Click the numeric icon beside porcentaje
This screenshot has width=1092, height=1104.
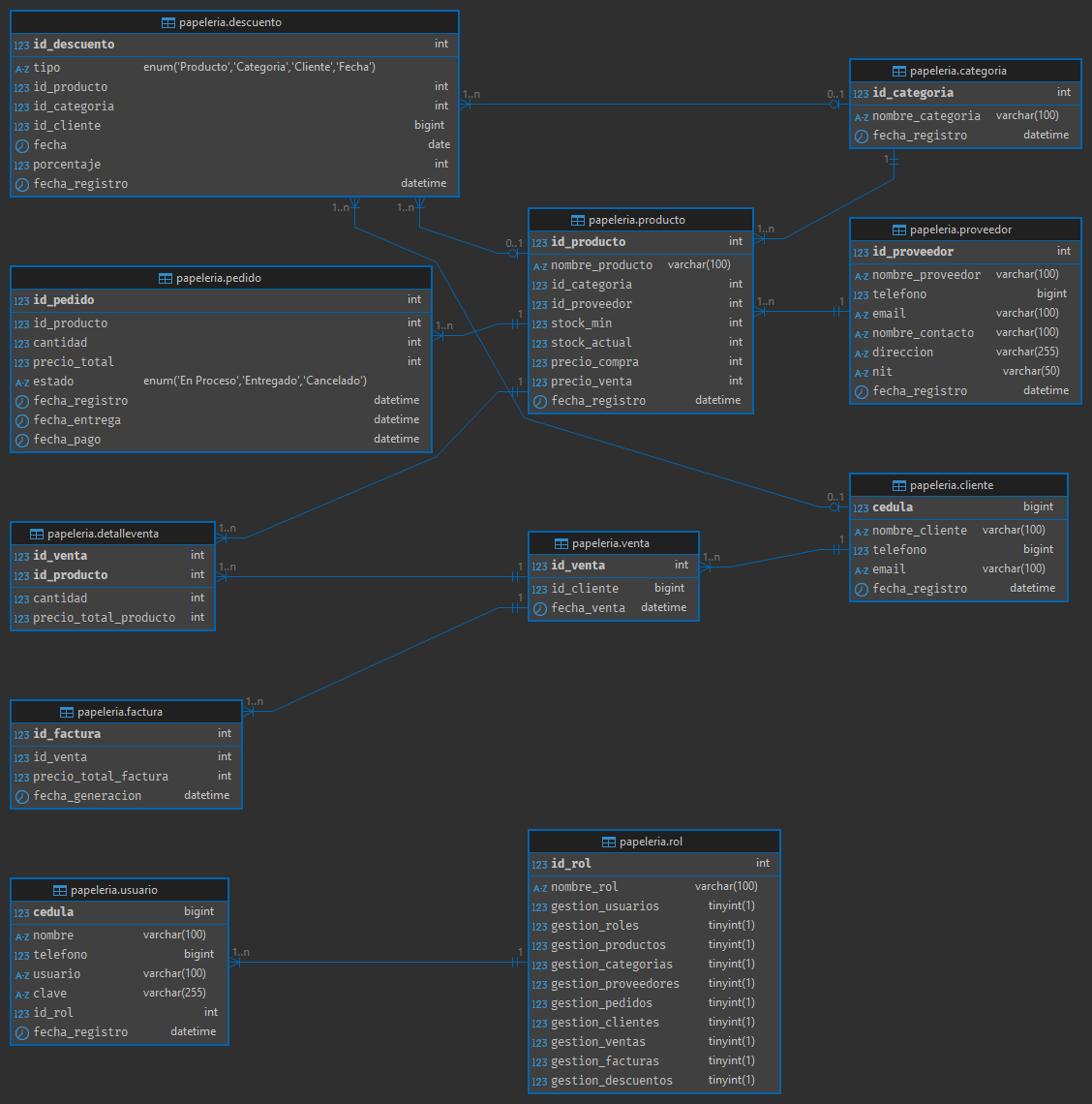(x=22, y=166)
